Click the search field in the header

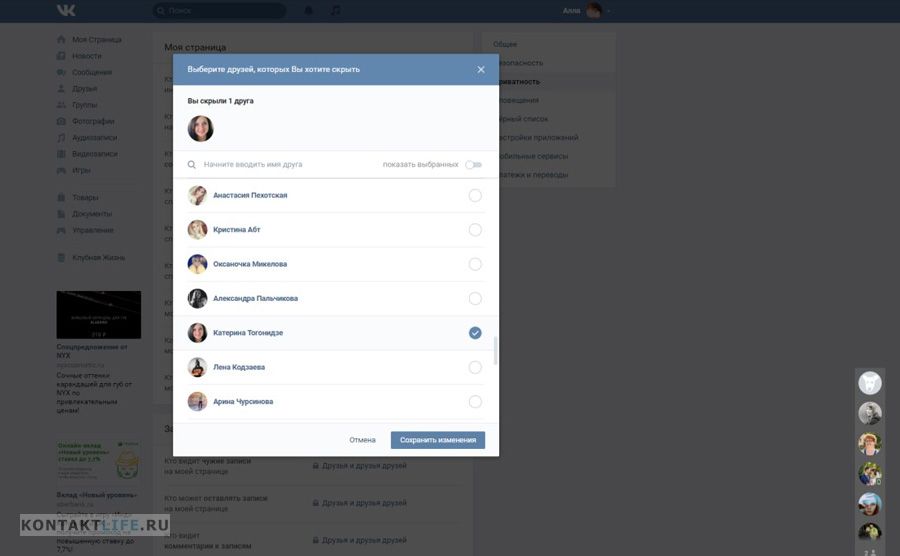[x=219, y=10]
